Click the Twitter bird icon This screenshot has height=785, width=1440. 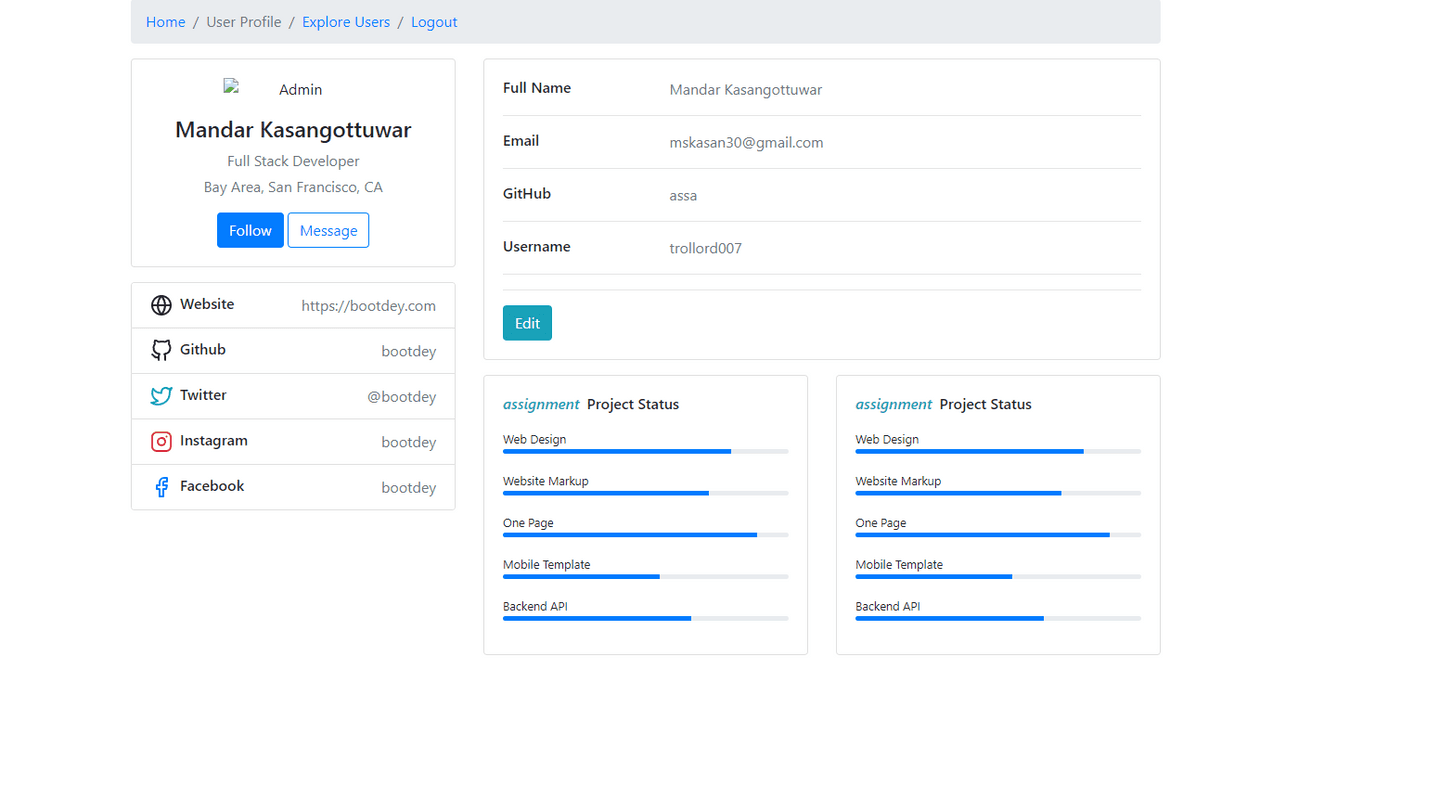point(161,396)
